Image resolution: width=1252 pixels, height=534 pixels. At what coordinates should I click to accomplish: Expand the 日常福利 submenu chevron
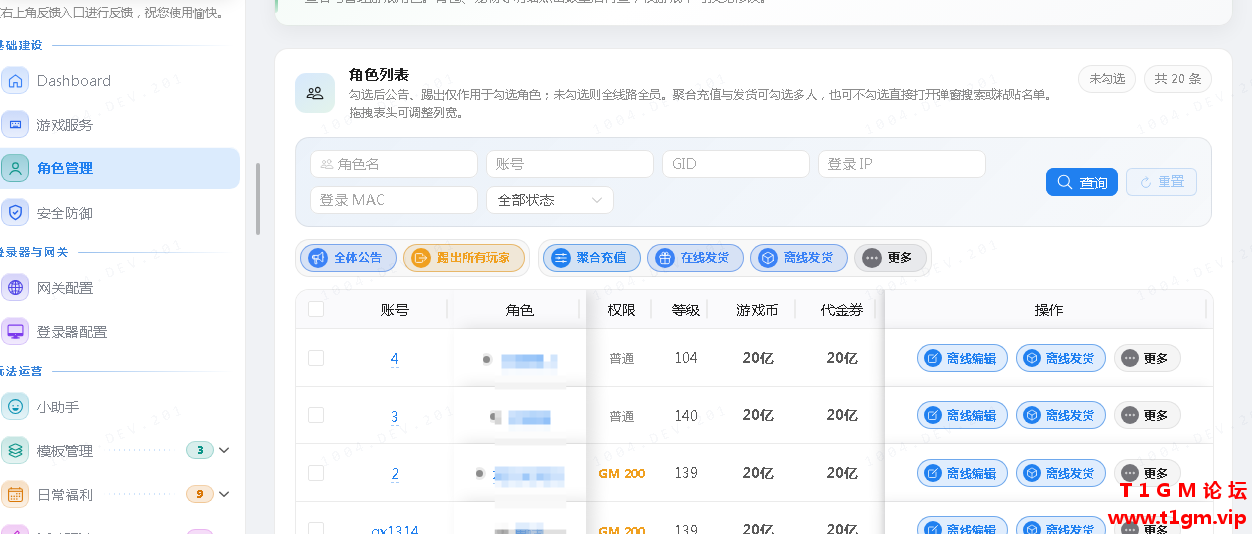[224, 494]
